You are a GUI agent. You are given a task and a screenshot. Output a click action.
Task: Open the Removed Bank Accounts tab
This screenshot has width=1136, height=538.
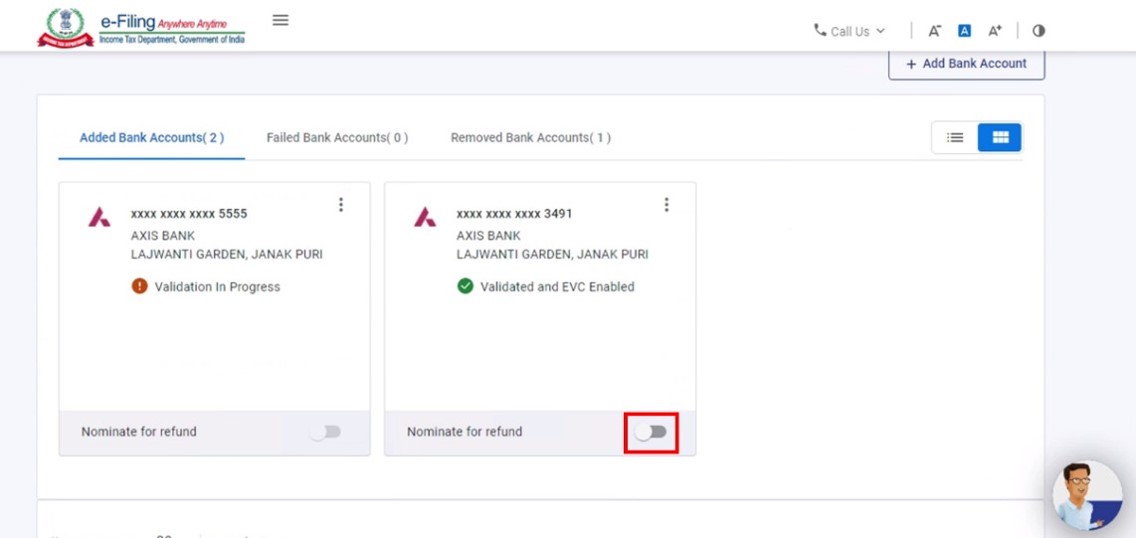point(530,138)
